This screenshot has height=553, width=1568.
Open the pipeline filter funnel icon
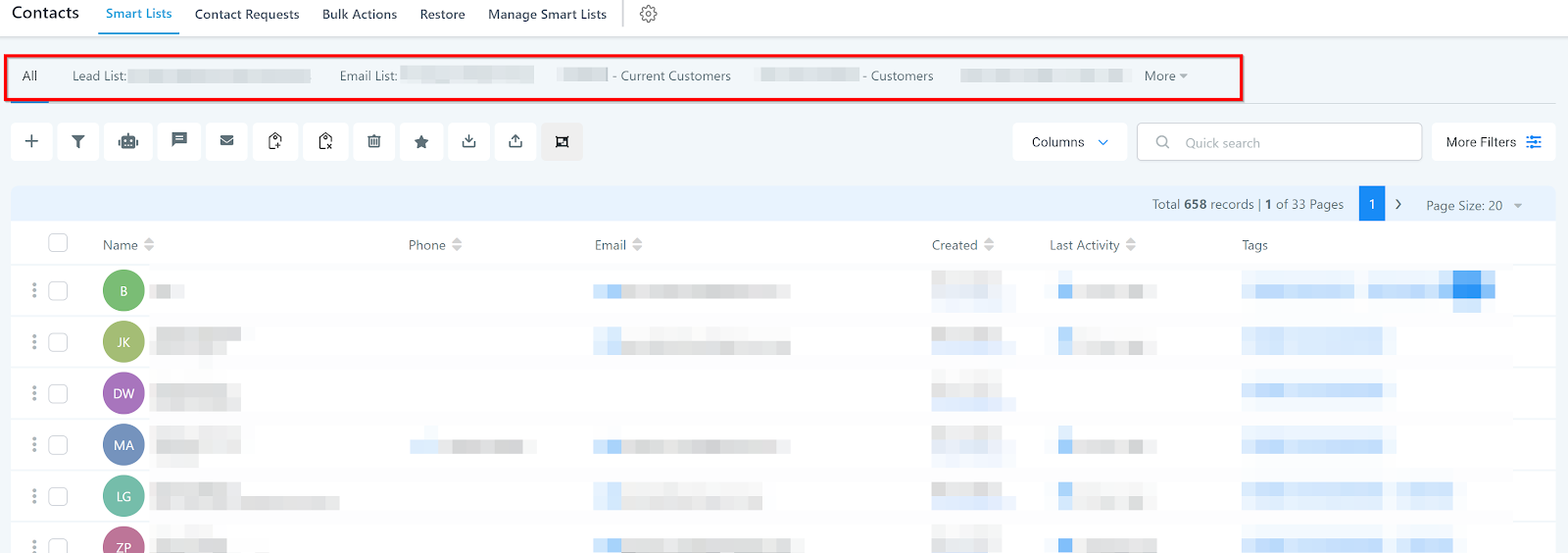point(78,141)
